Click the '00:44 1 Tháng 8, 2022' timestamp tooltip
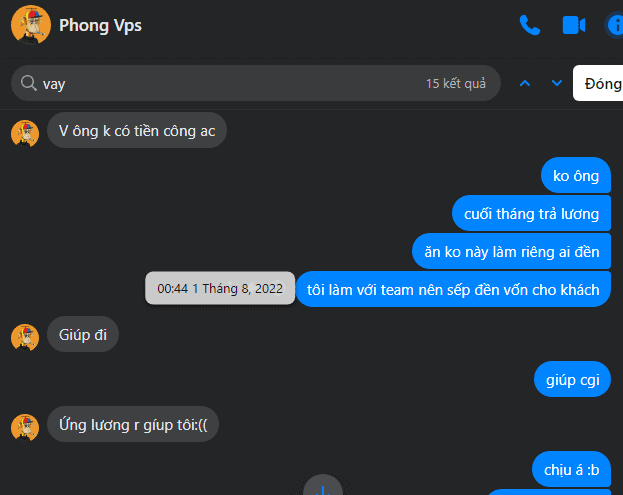 click(220, 288)
